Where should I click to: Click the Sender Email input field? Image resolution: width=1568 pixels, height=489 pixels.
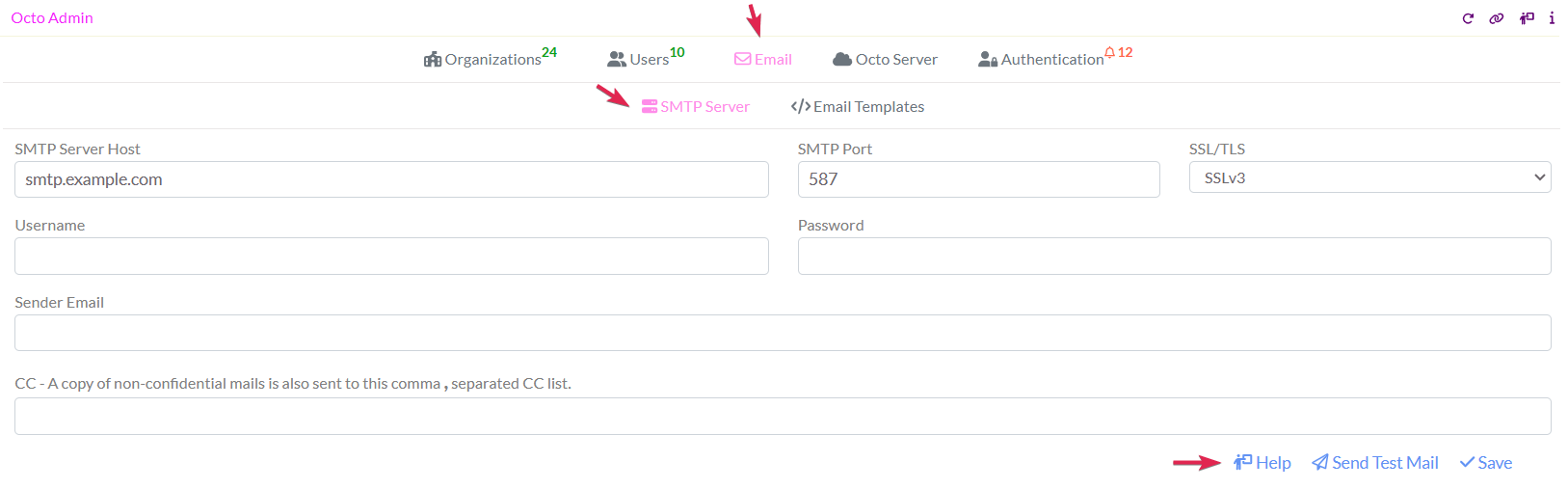pos(783,333)
